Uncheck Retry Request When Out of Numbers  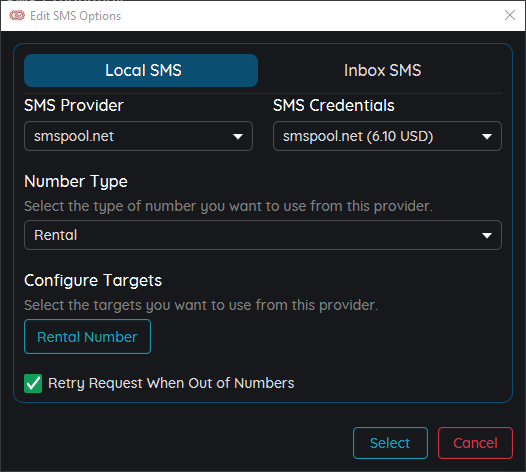click(33, 383)
